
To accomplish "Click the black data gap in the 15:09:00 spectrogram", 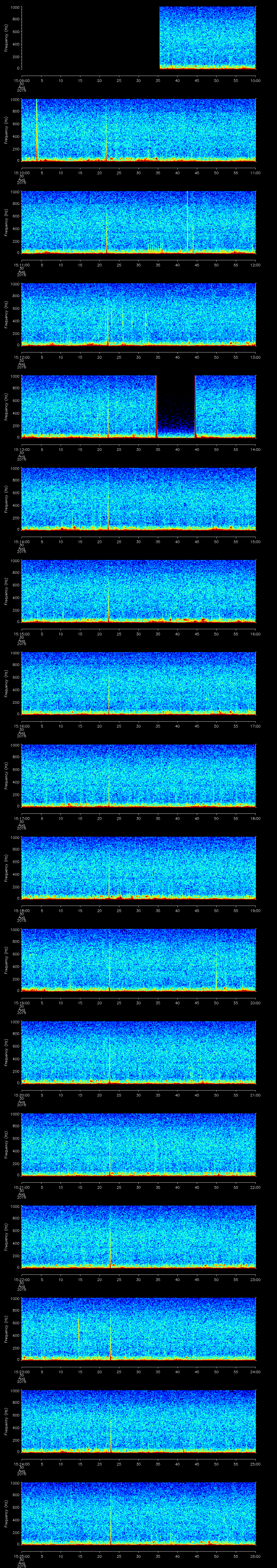I will click(x=90, y=38).
